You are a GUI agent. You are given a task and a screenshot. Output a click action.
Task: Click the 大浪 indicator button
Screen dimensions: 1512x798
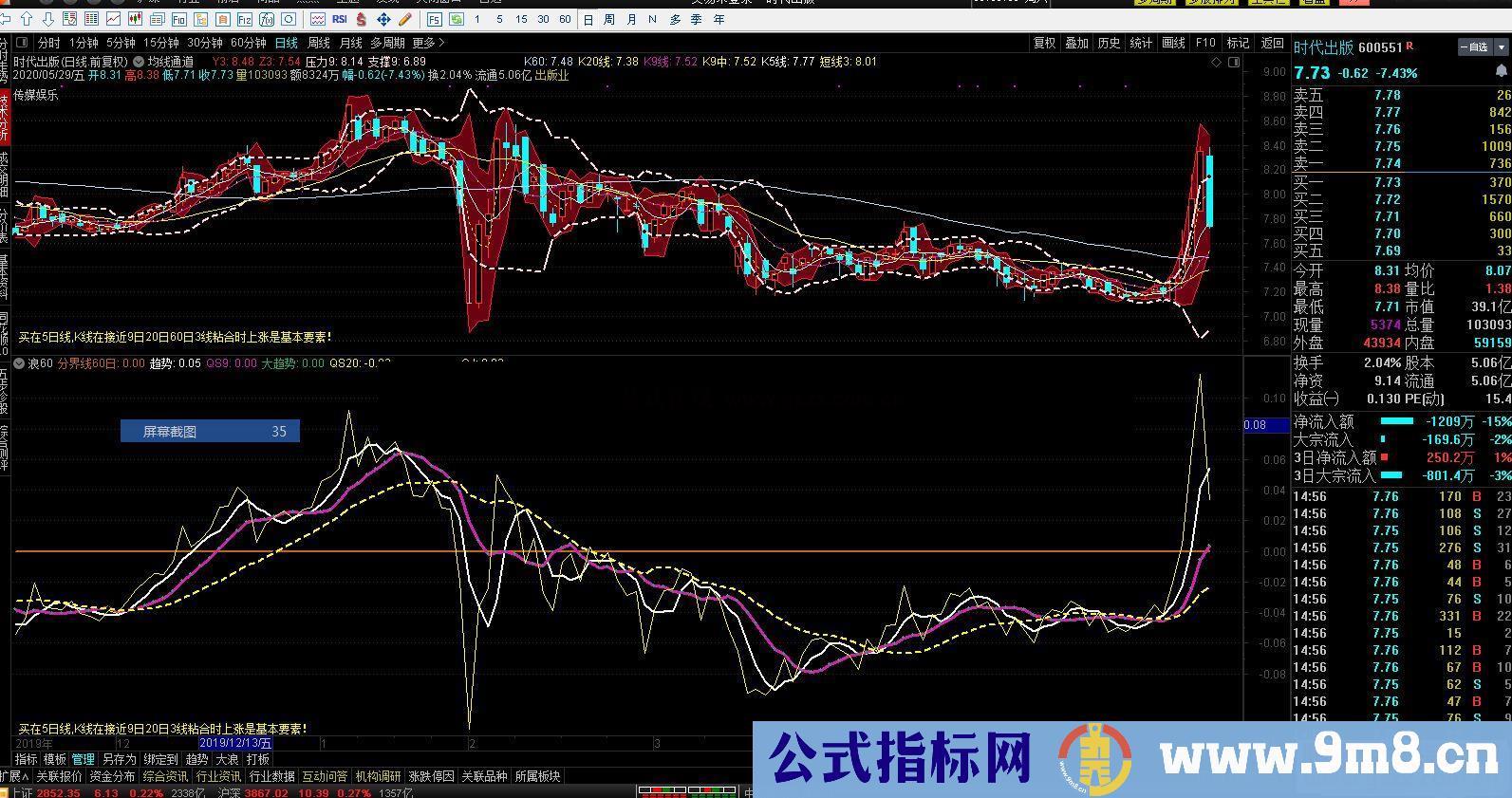coord(227,759)
